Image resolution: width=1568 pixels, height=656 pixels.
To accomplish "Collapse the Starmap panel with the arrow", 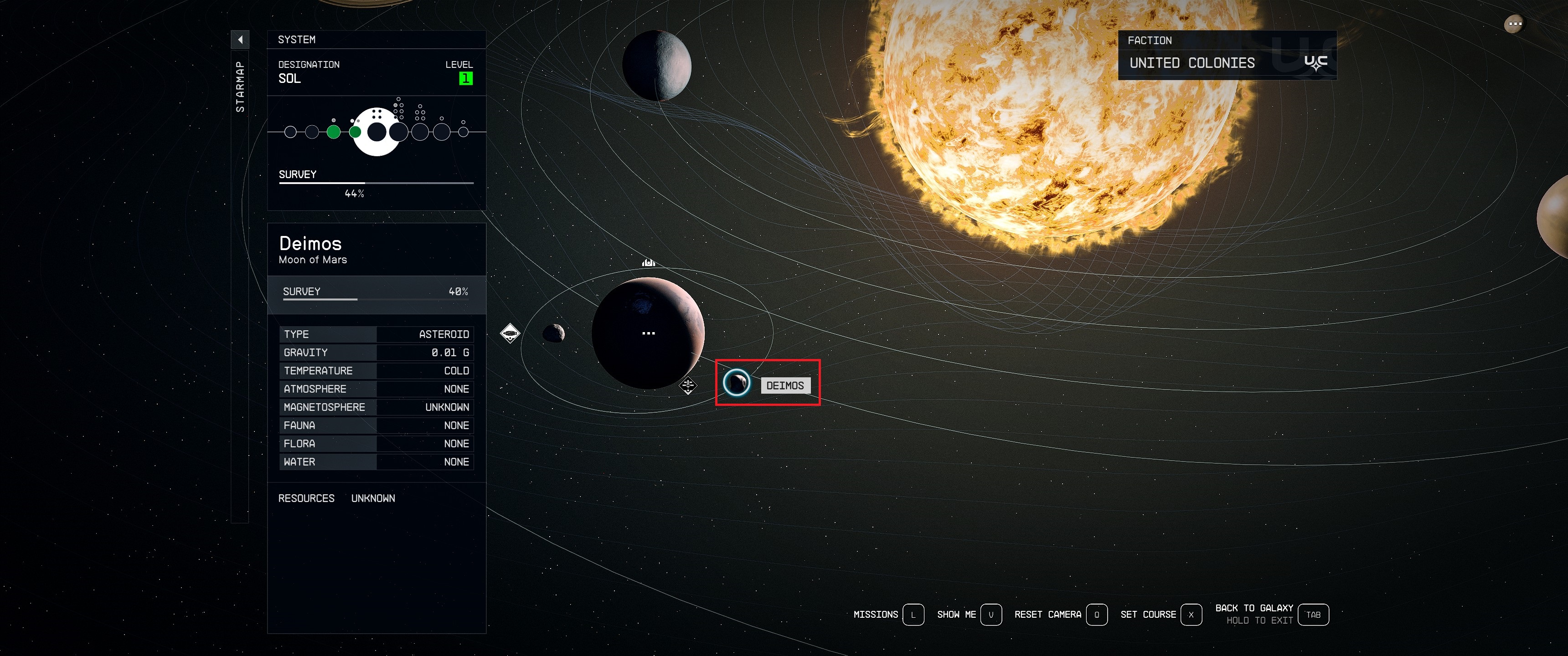I will tap(240, 40).
